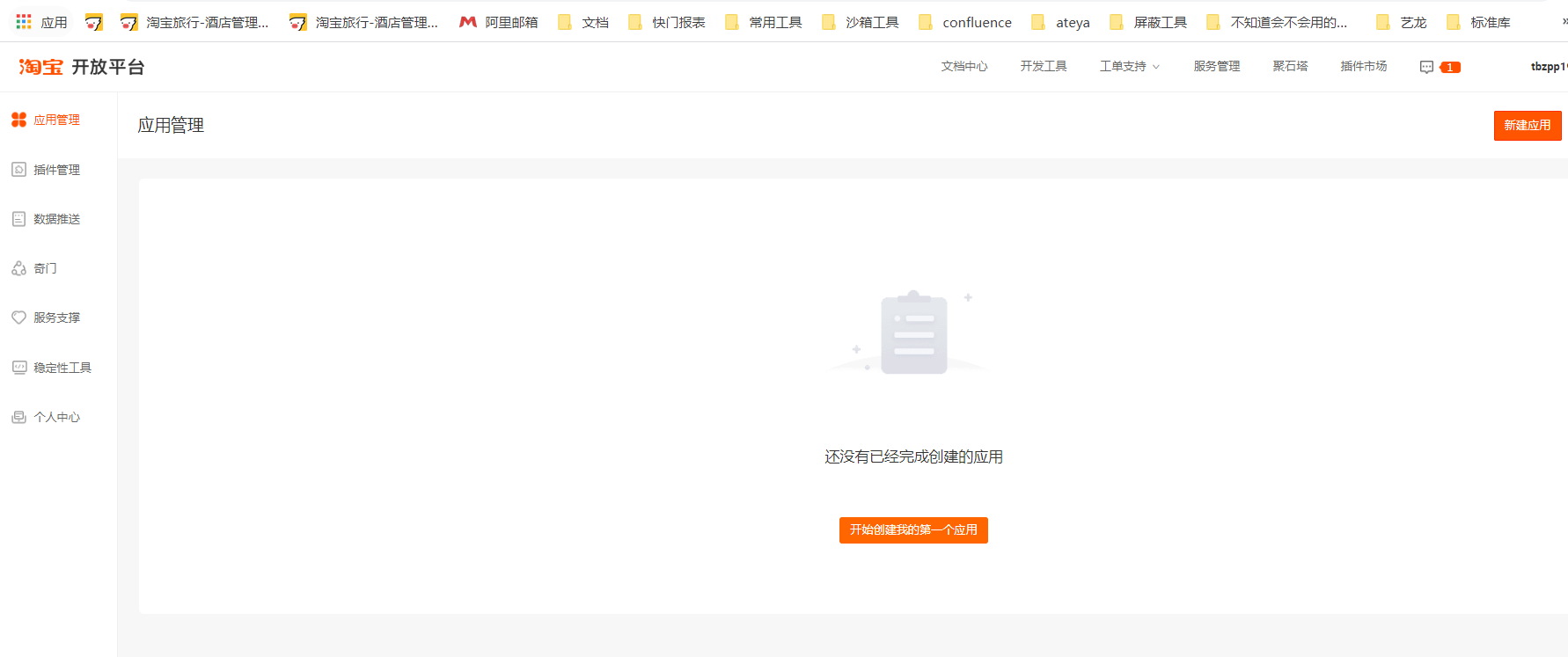Open the 阿里邮箱 mail bookmark
The height and width of the screenshot is (657, 1568).
[499, 22]
